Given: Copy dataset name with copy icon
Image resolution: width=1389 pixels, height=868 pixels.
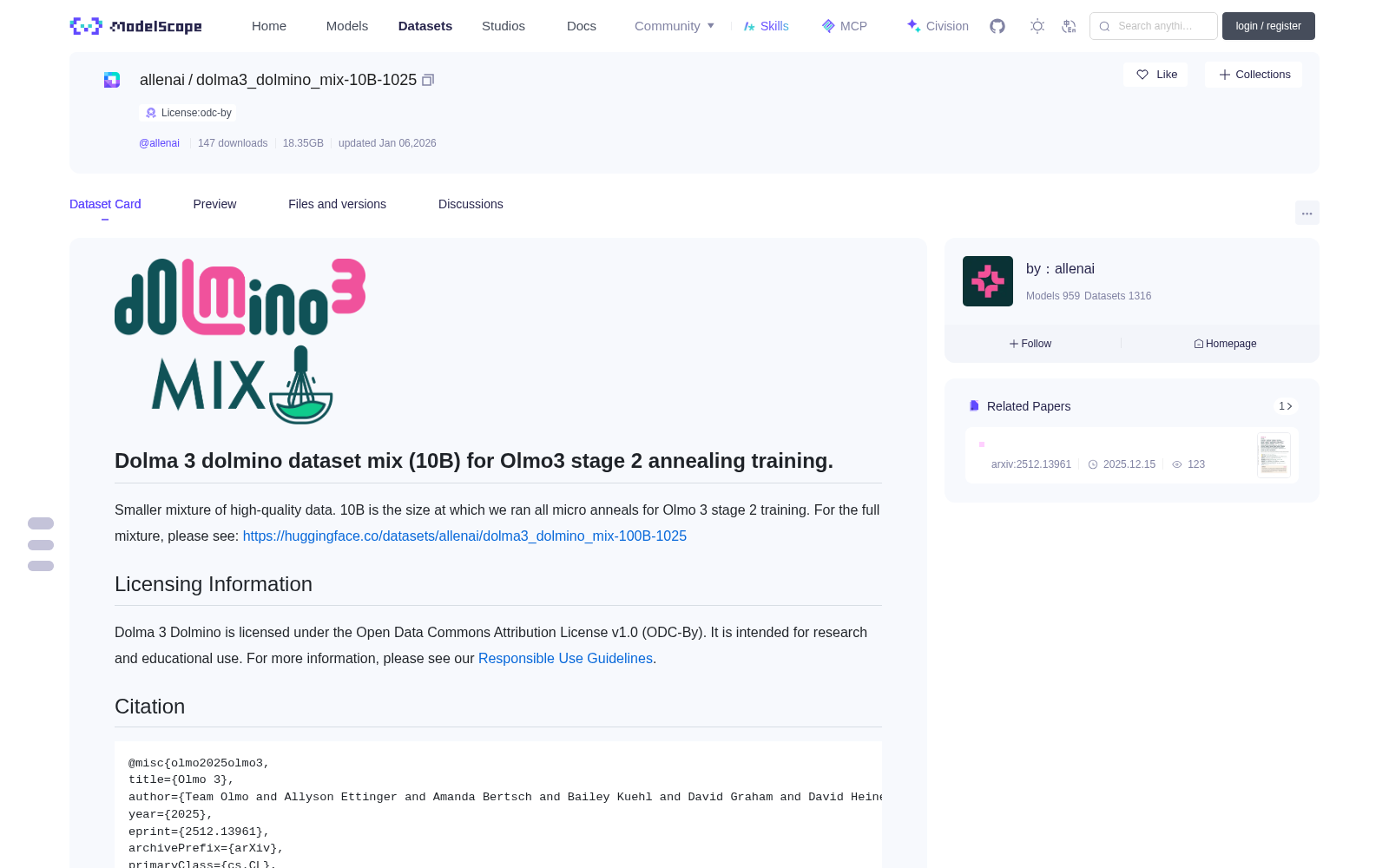Looking at the screenshot, I should point(428,80).
